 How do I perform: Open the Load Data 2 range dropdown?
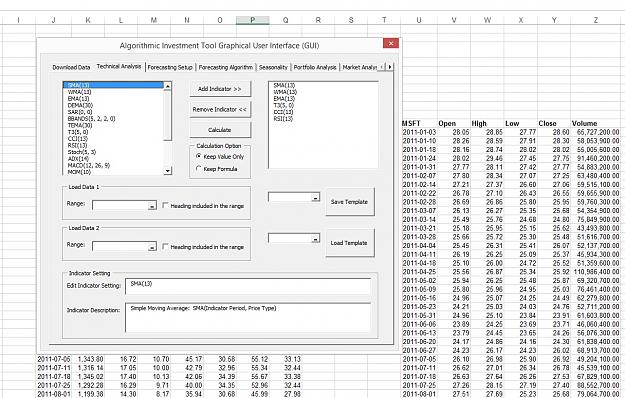(x=152, y=247)
